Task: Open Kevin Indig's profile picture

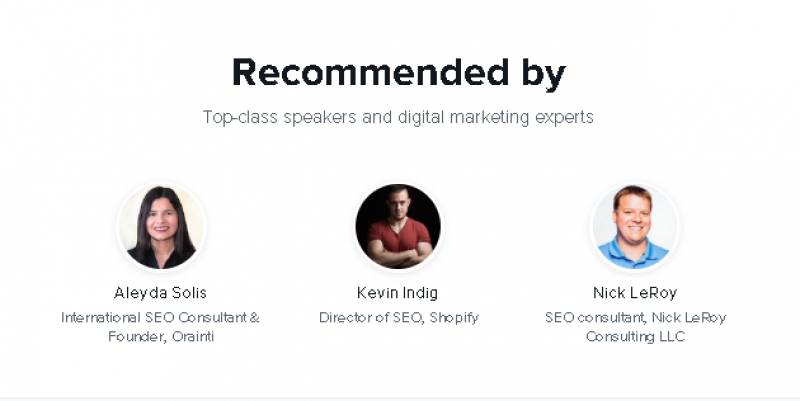Action: pos(398,226)
